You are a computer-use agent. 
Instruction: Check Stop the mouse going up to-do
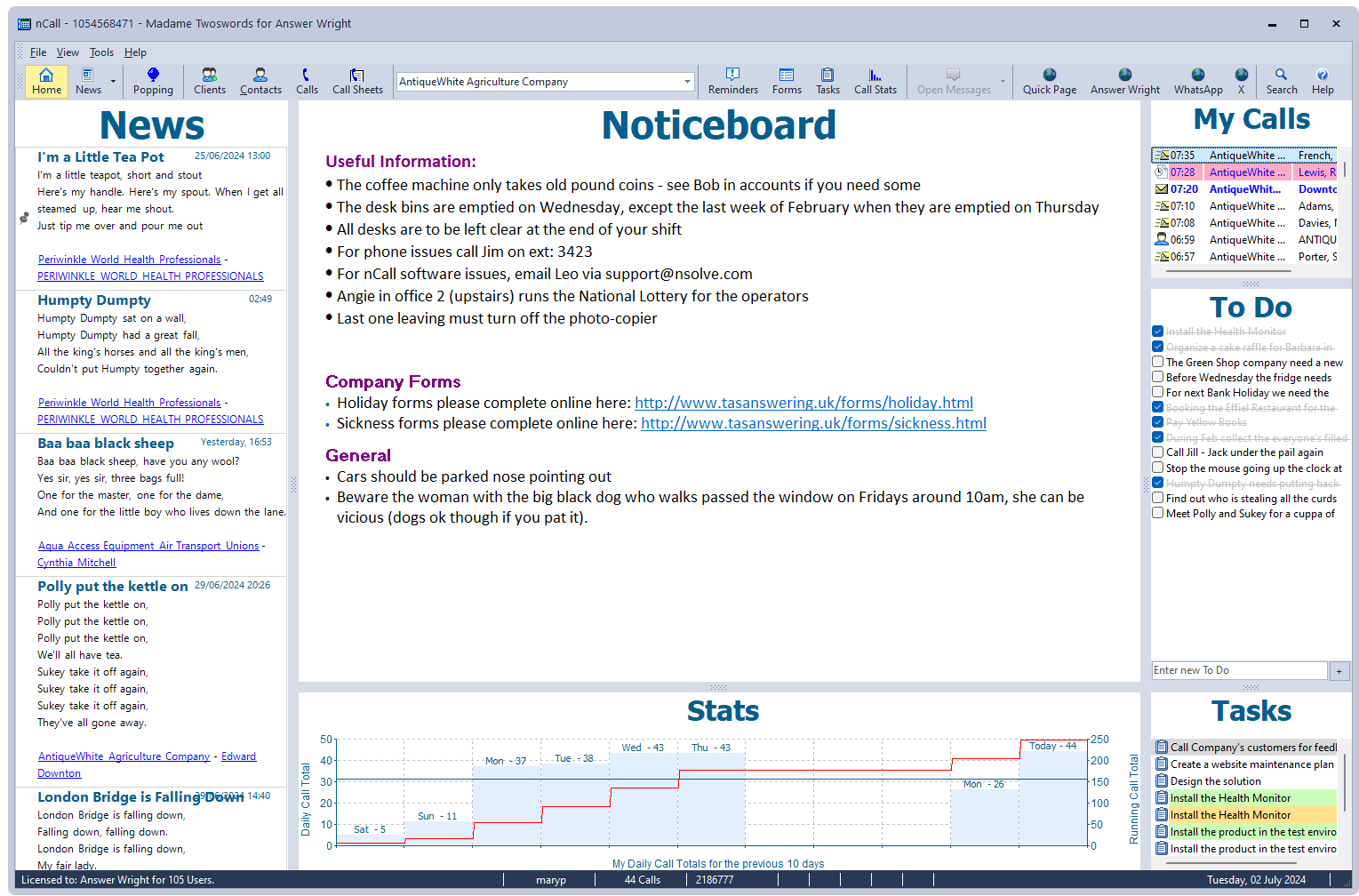(1157, 468)
